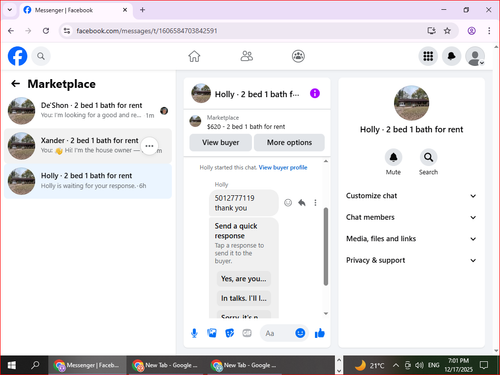Switch to first New Tab taskbar window
Image resolution: width=500 pixels, height=375 pixels.
166,365
